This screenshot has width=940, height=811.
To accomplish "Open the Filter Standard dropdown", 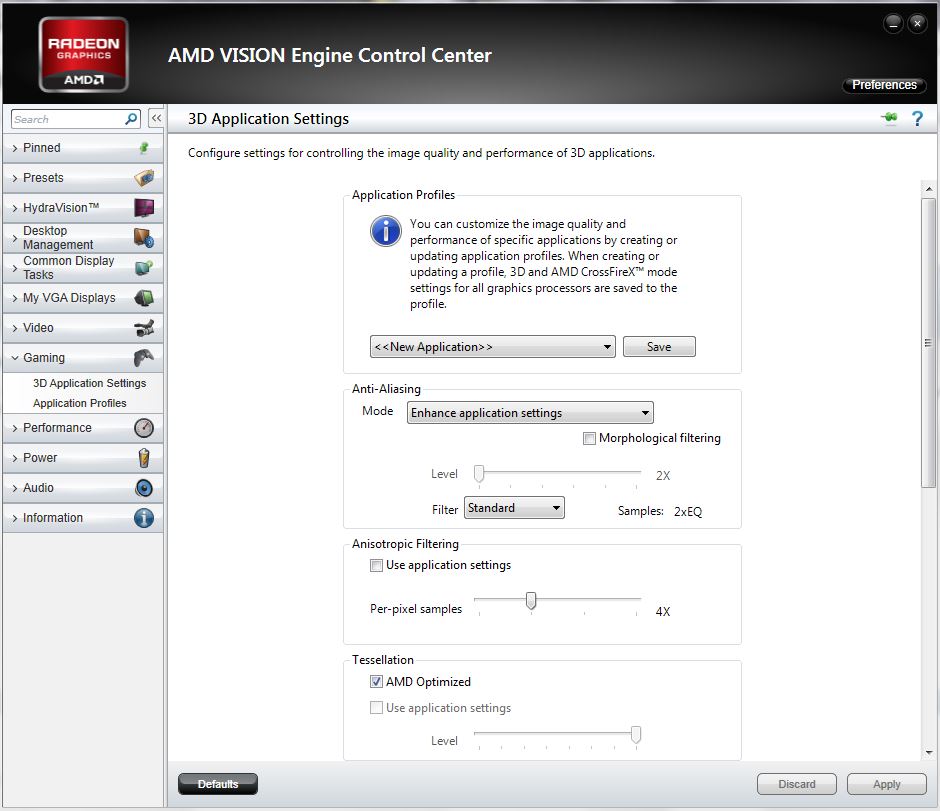I will tap(514, 508).
